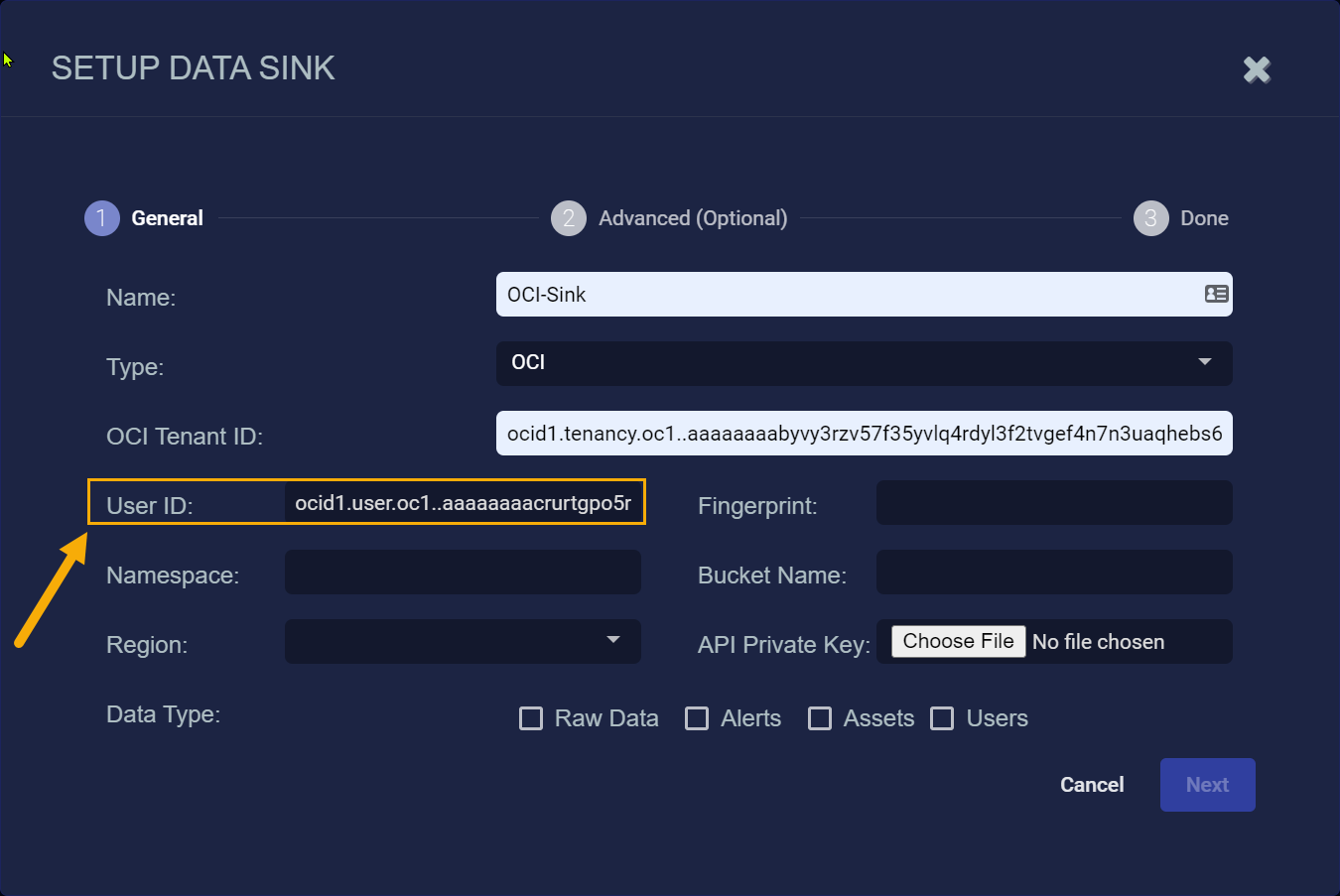Expand the Region dropdown
This screenshot has width=1340, height=896.
(x=463, y=641)
